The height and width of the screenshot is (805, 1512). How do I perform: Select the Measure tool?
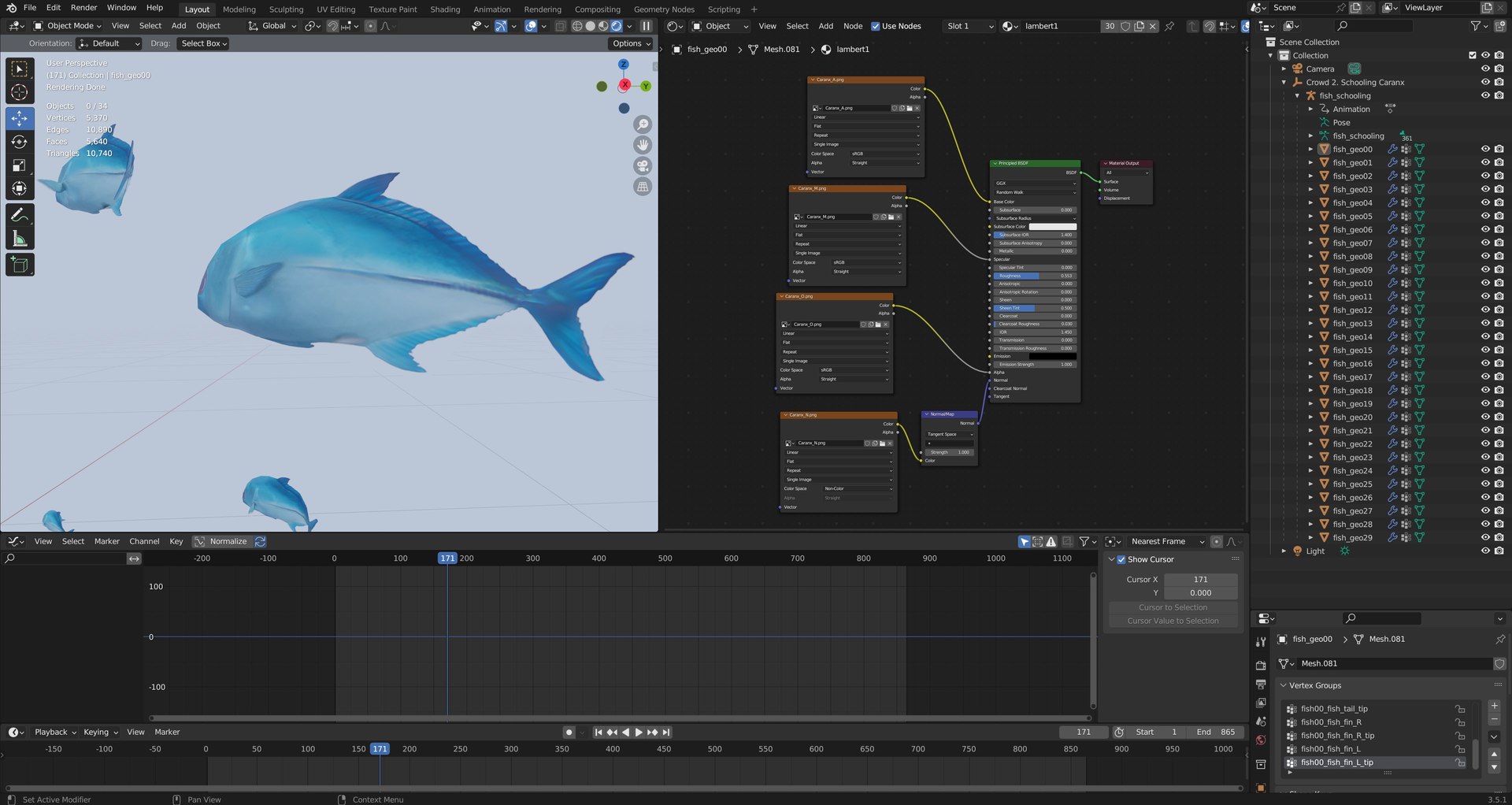[x=20, y=239]
